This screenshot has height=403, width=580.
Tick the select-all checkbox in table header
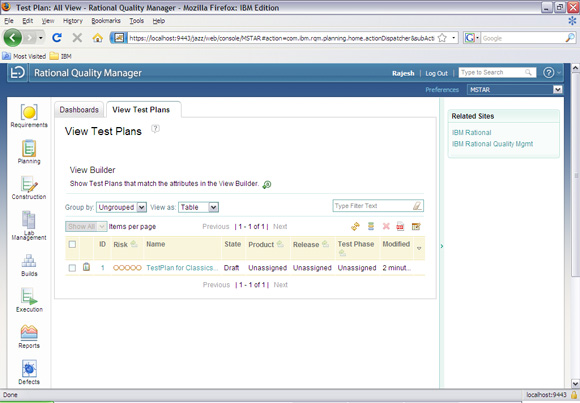[72, 244]
